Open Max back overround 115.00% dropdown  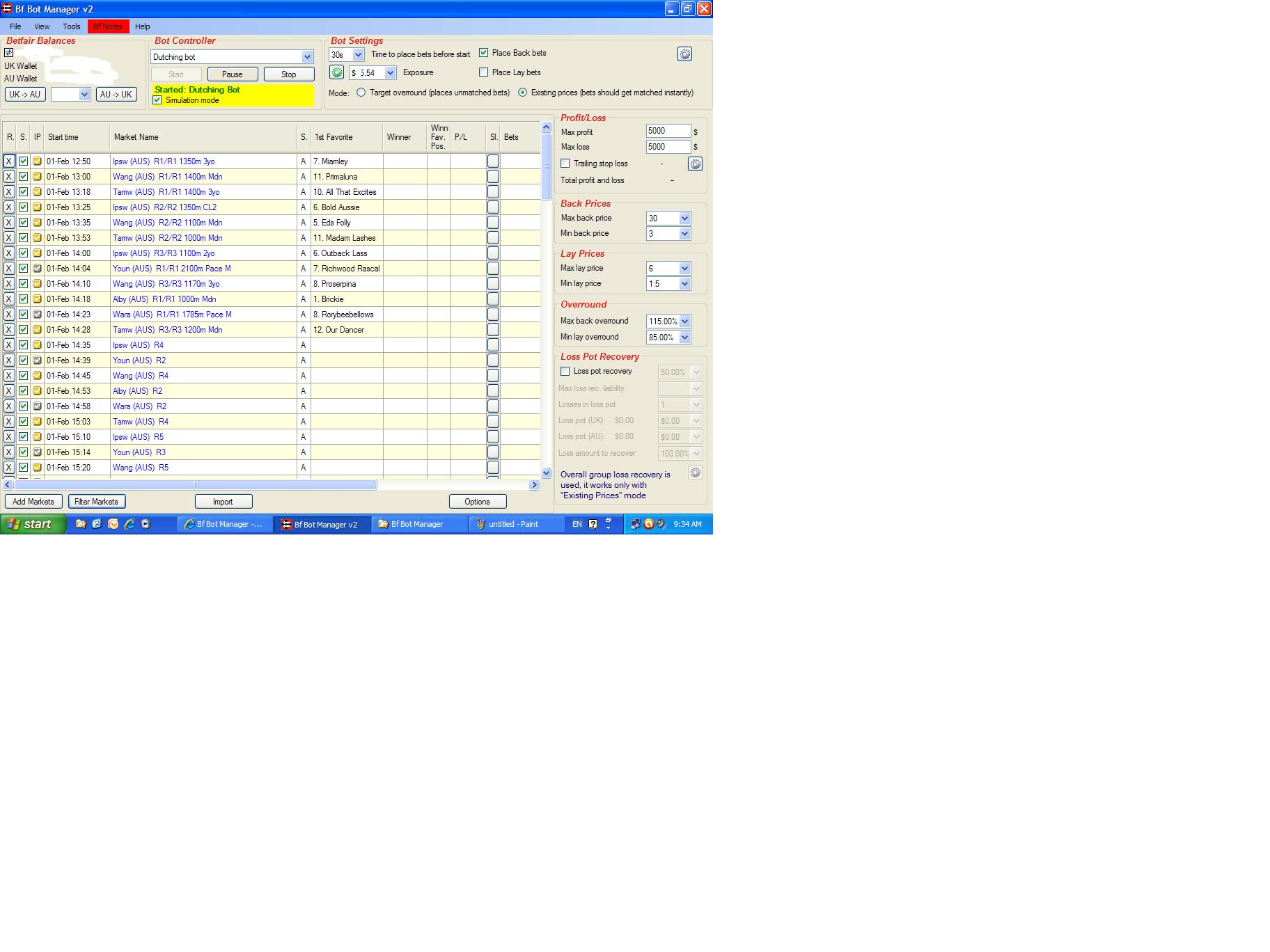pyautogui.click(x=684, y=322)
